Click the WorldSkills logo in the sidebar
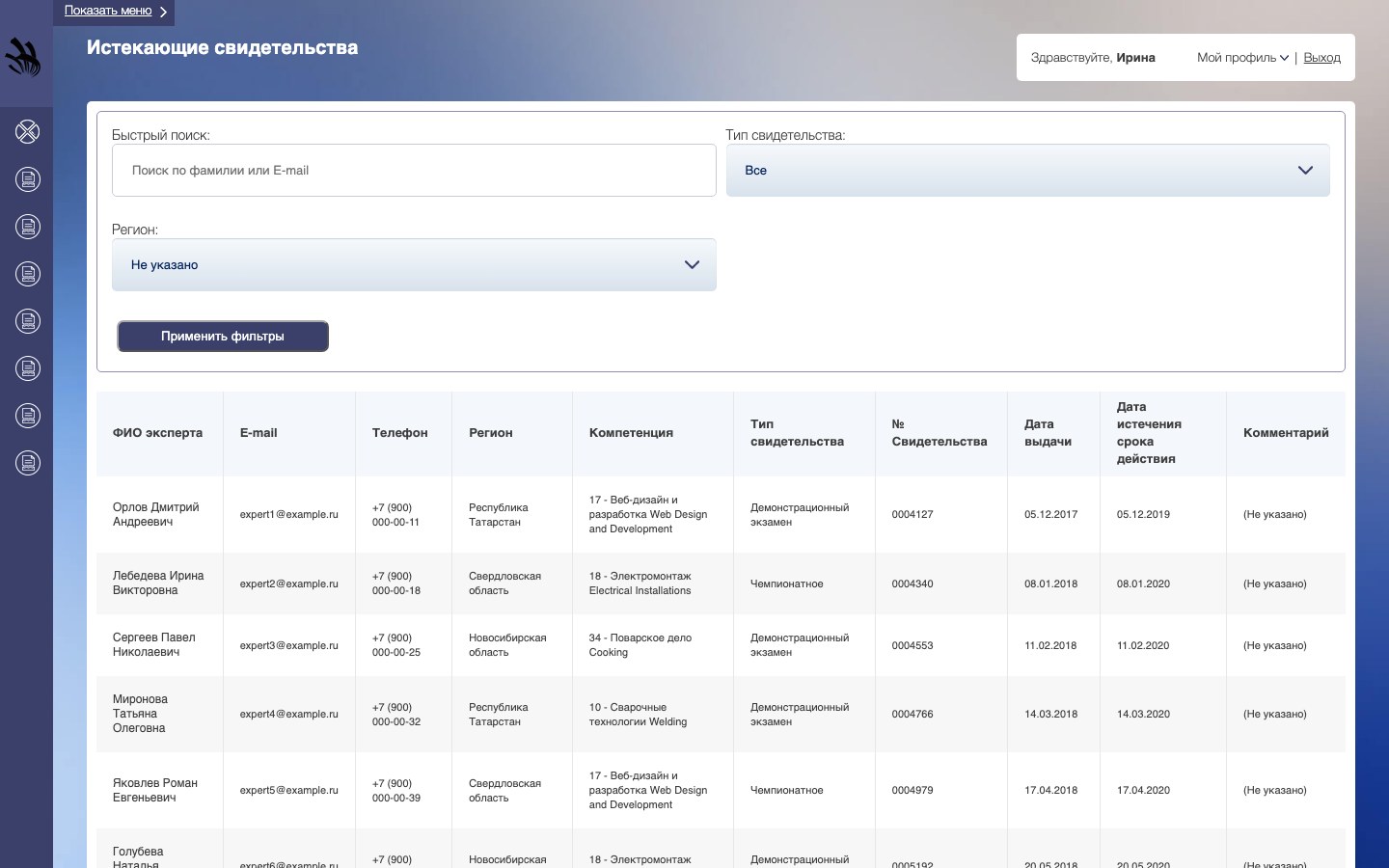This screenshot has height=868, width=1389. pos(23,57)
